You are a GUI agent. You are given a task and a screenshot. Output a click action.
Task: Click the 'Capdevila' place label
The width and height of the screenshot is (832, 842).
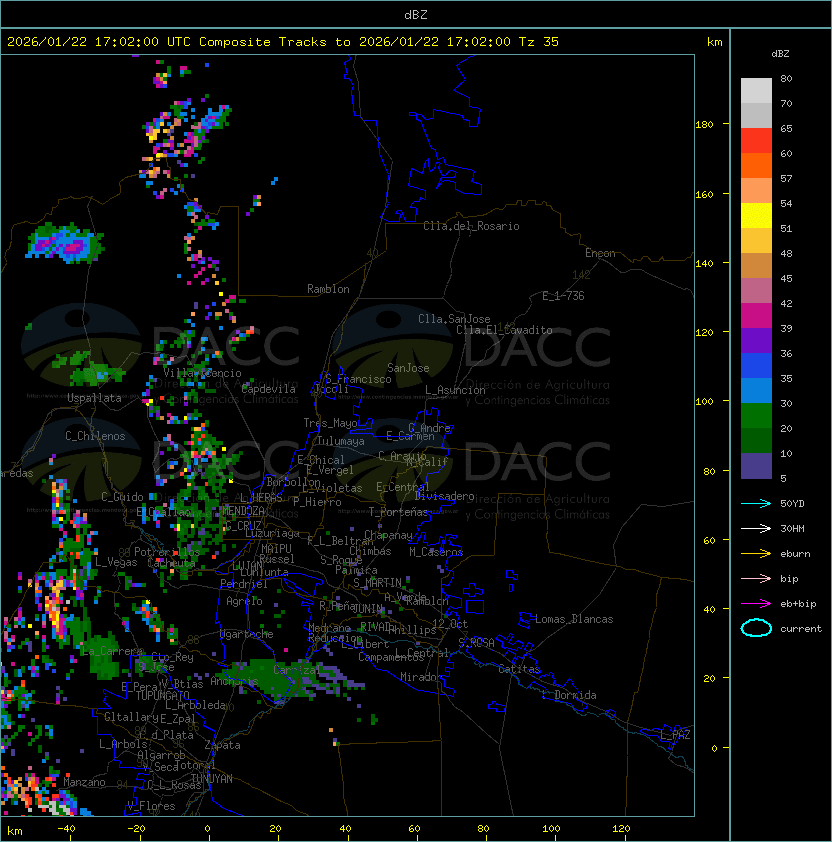268,389
